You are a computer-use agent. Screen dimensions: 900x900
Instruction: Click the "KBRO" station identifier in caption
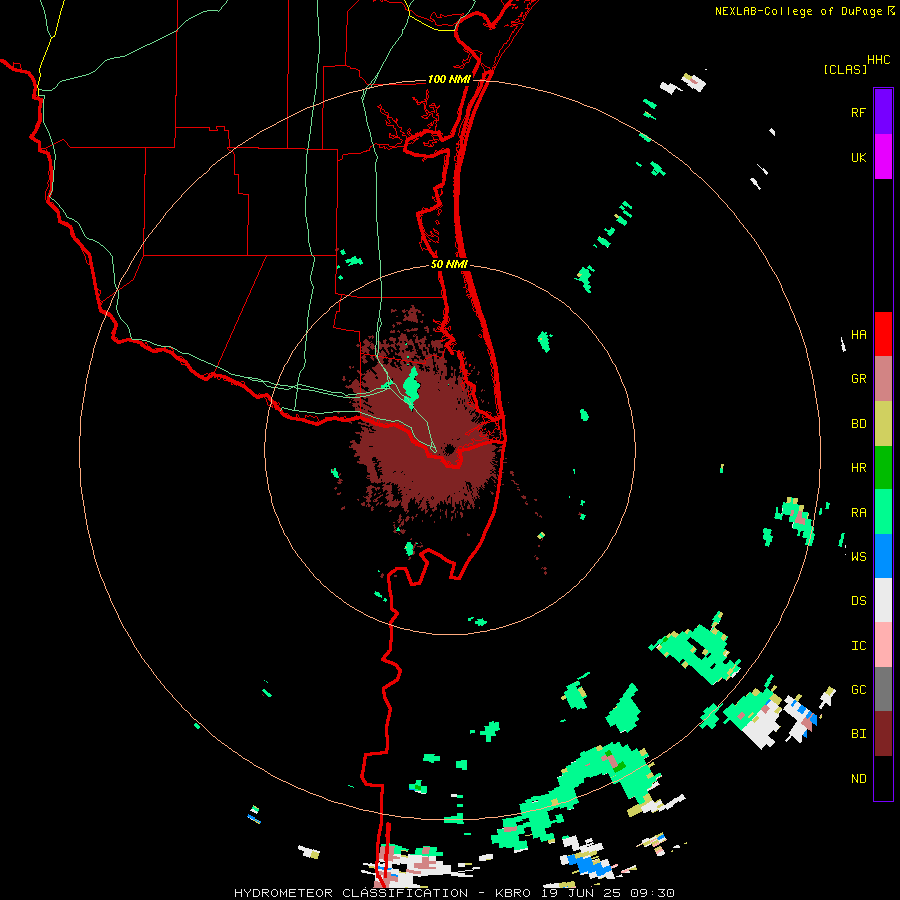click(512, 893)
